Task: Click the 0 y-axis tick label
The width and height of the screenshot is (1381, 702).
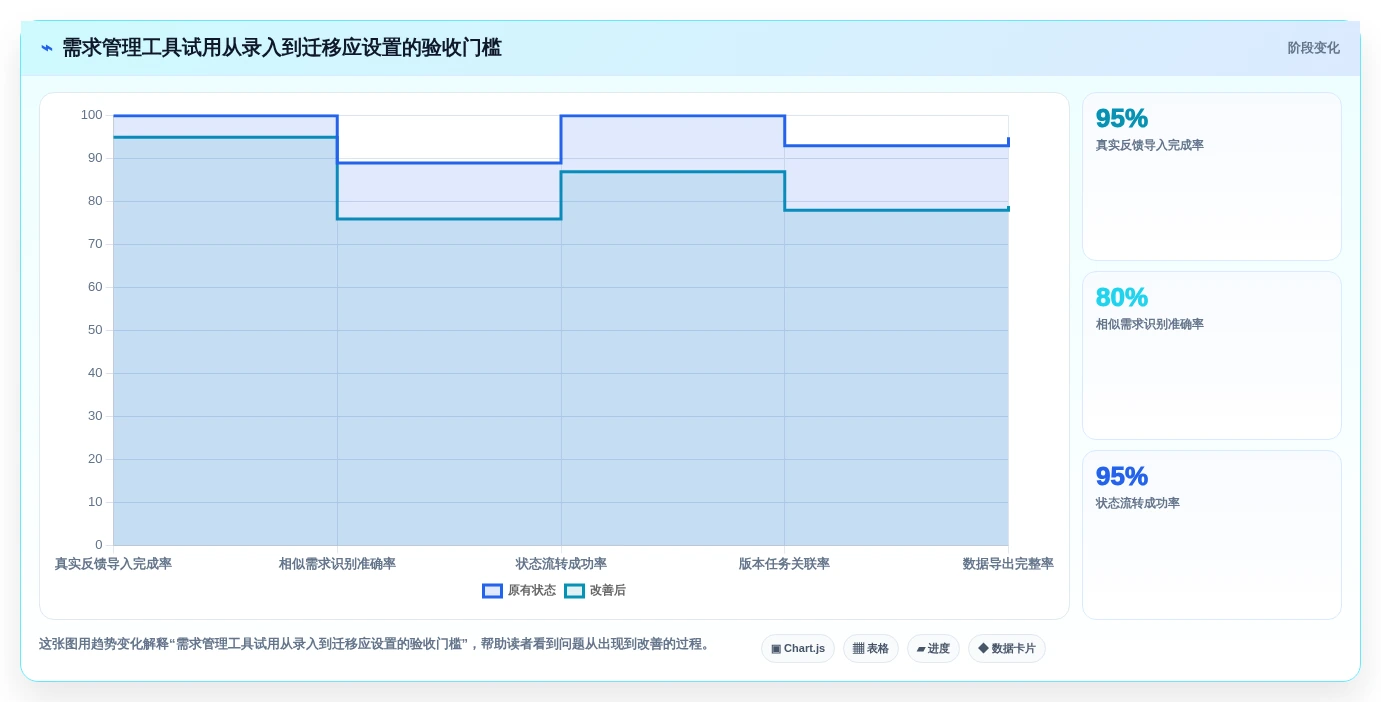Action: click(98, 545)
